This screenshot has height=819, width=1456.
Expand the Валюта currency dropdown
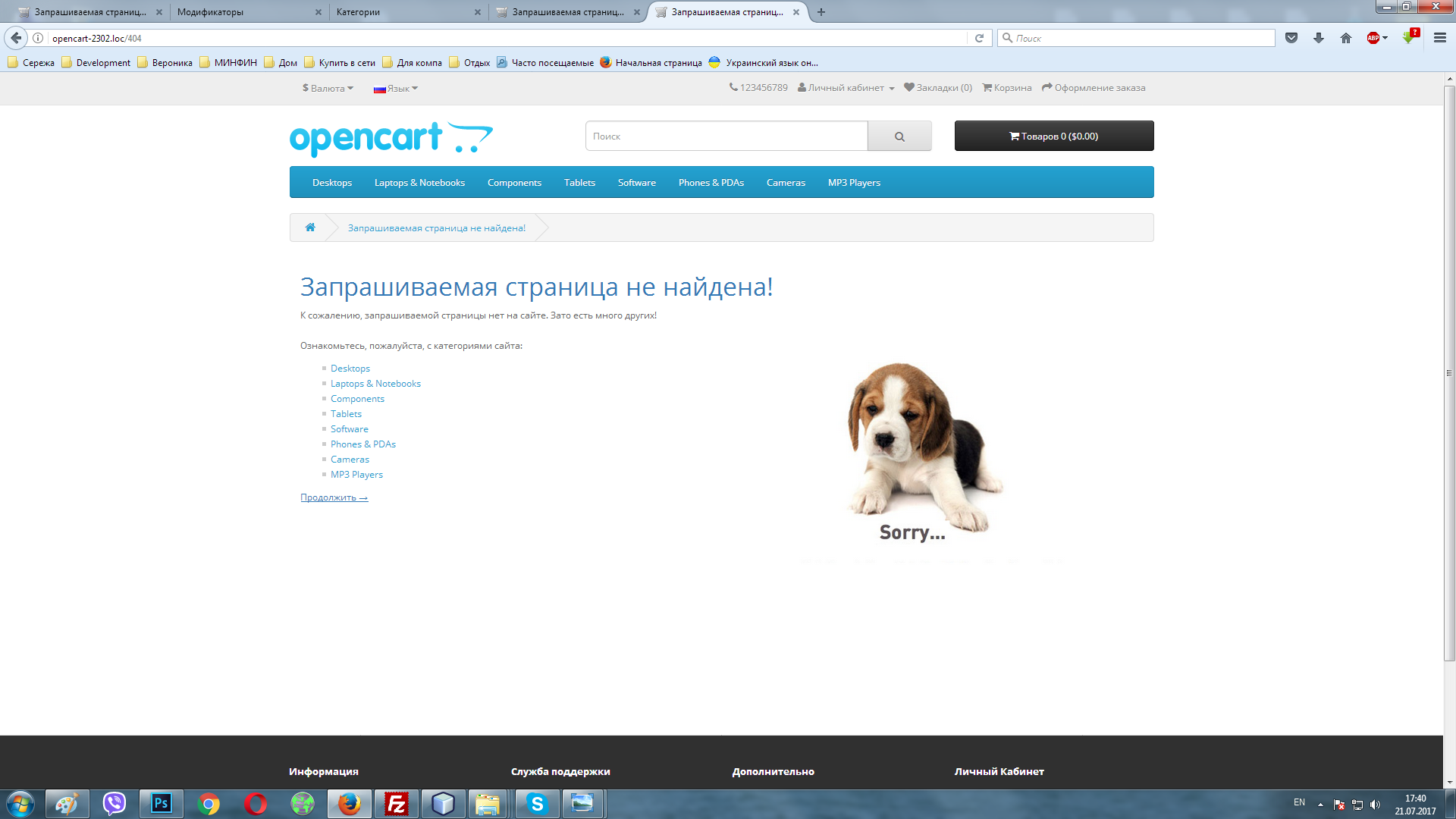(x=328, y=88)
